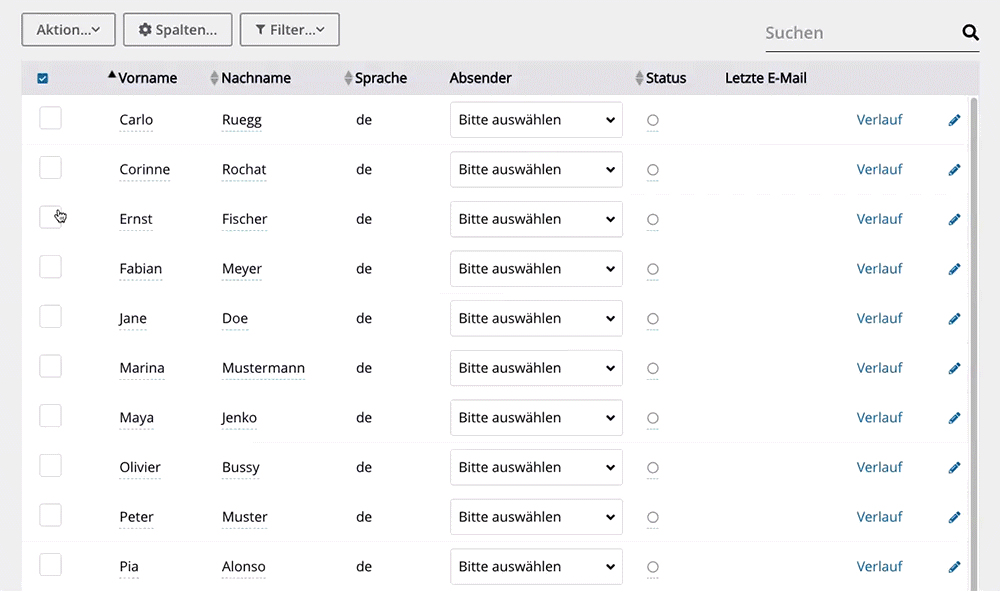
Task: Open edit pencil for Jane Doe
Action: coord(954,319)
